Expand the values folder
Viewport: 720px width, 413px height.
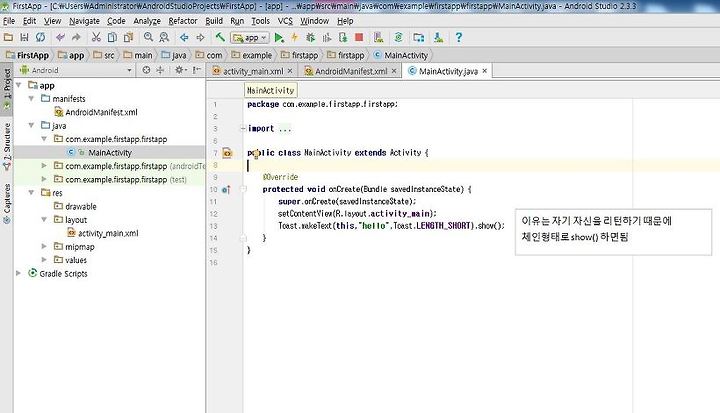coord(44,260)
